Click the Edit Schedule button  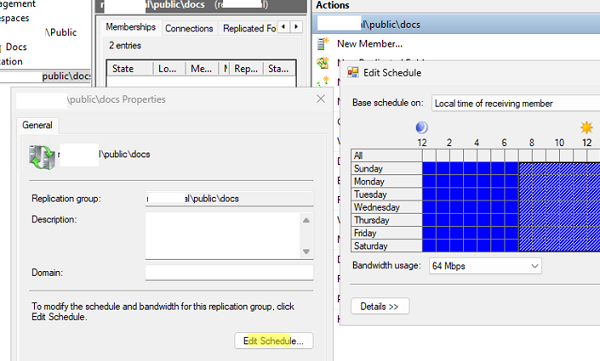click(274, 341)
